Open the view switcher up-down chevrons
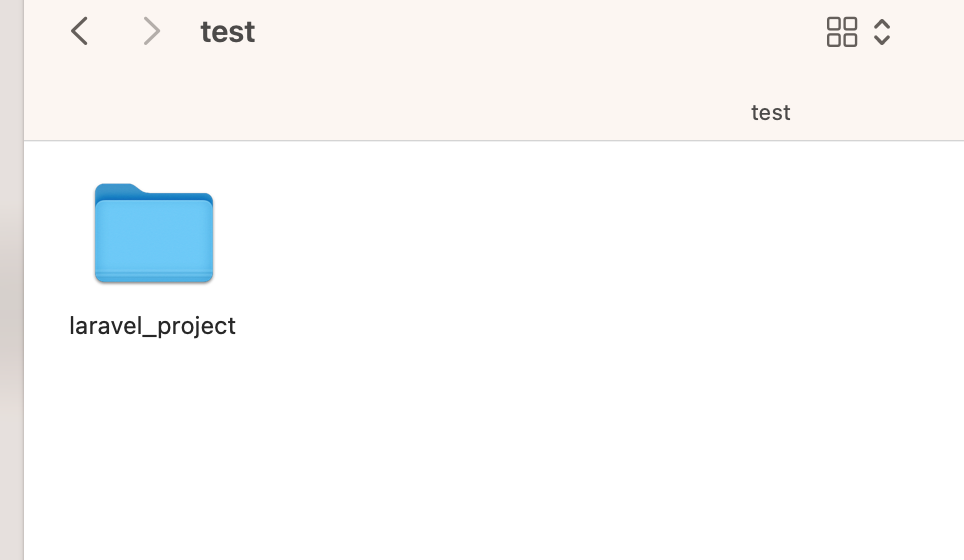The width and height of the screenshot is (964, 560). pyautogui.click(x=882, y=32)
